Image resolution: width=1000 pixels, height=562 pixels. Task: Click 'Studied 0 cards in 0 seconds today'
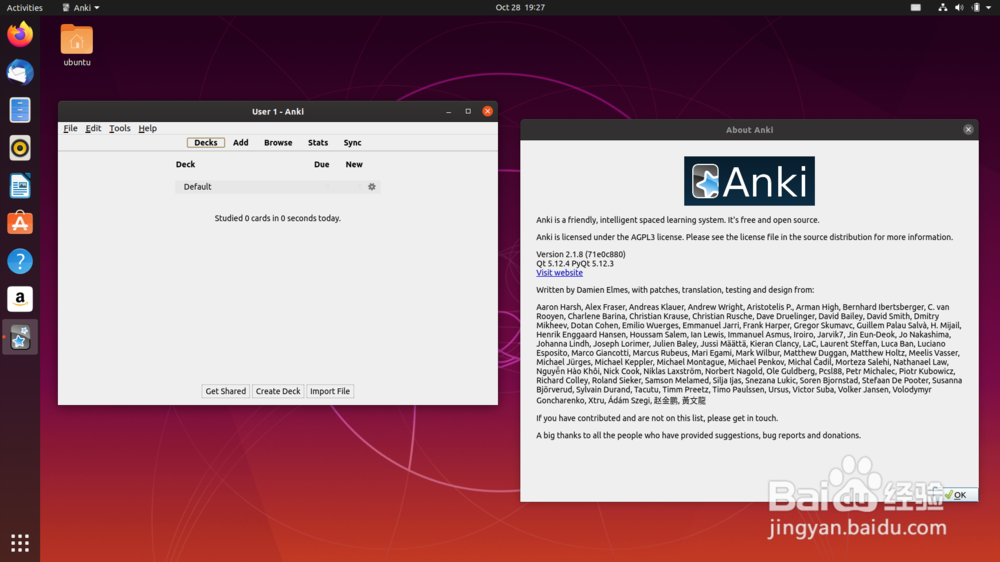277,218
